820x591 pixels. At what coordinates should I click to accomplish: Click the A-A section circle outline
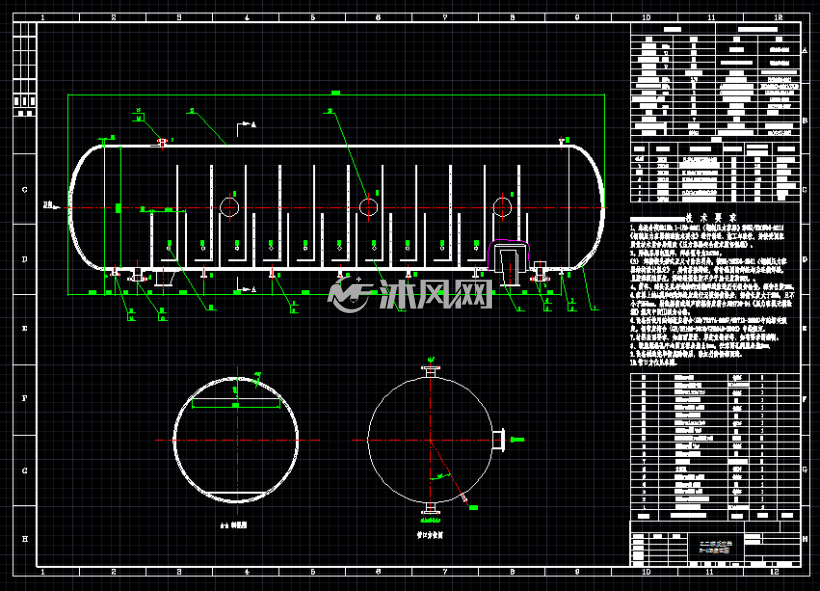tap(236, 440)
